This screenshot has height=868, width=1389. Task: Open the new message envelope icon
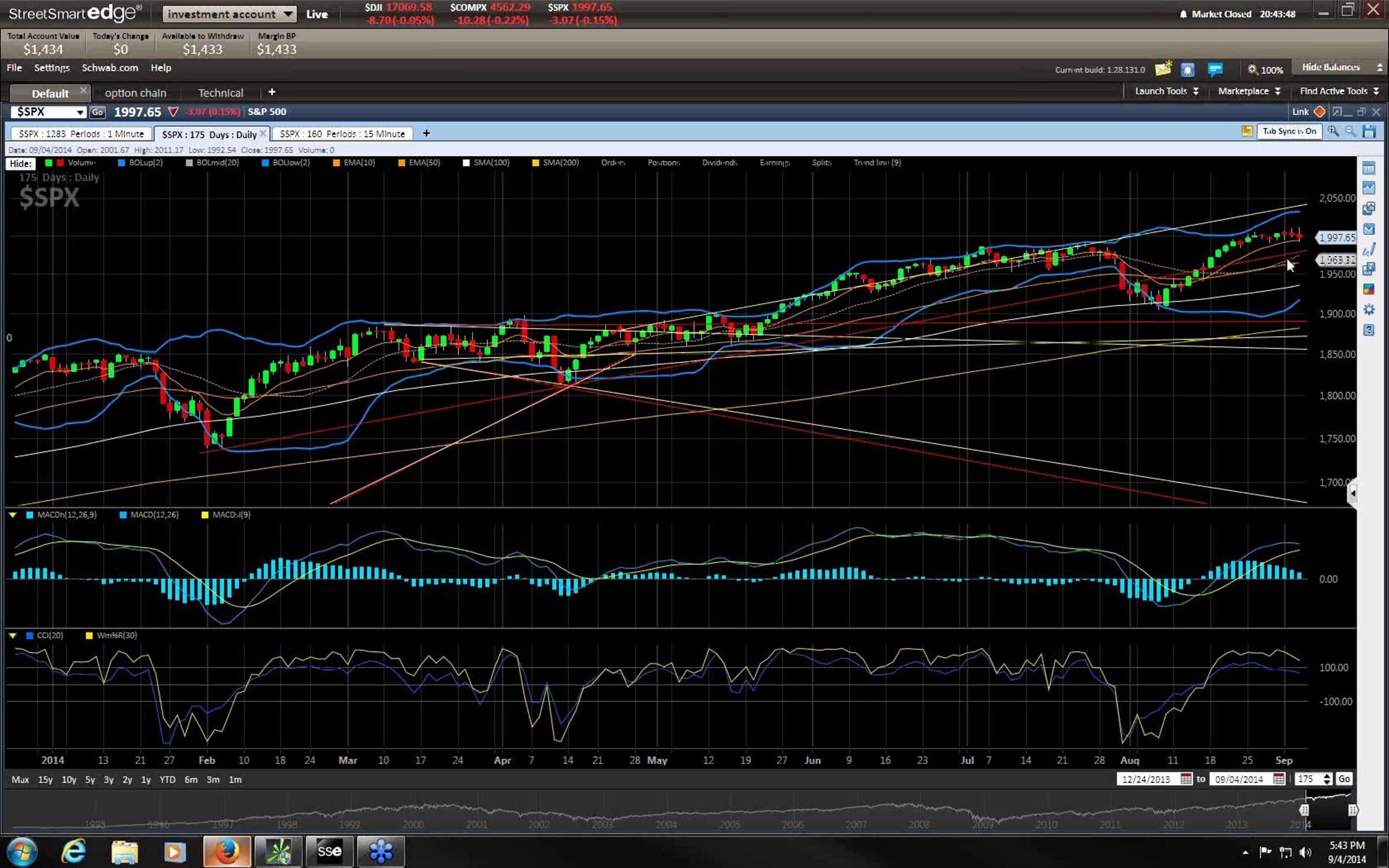coord(1163,69)
